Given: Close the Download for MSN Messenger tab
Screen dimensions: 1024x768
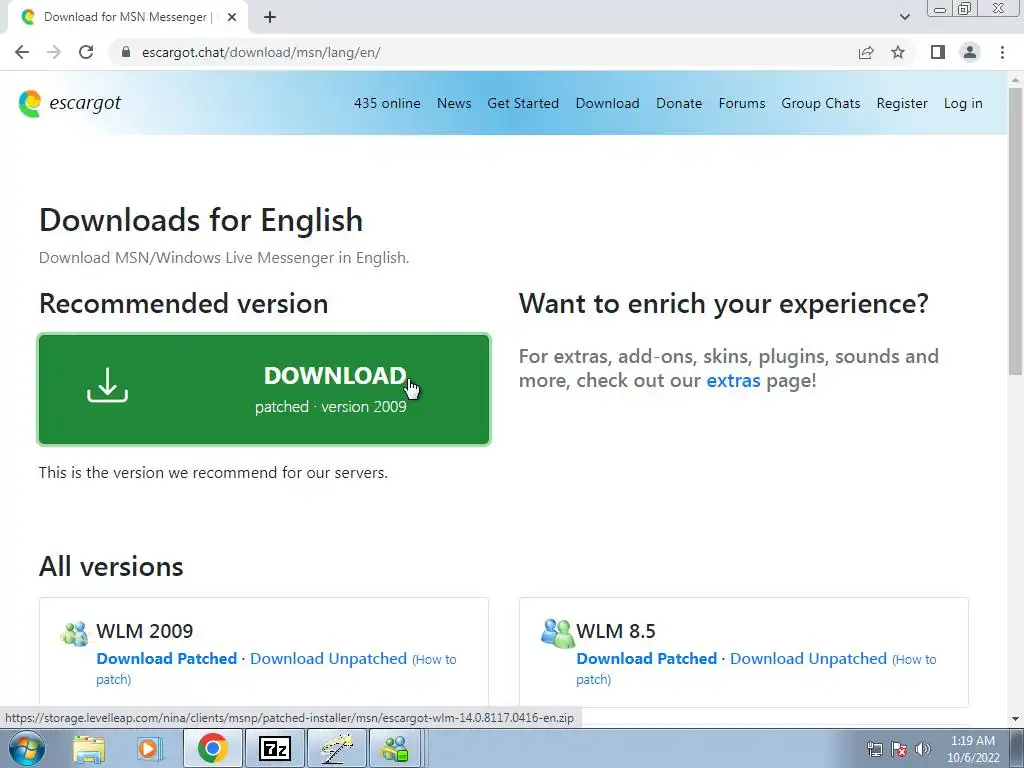Looking at the screenshot, I should click(x=232, y=17).
